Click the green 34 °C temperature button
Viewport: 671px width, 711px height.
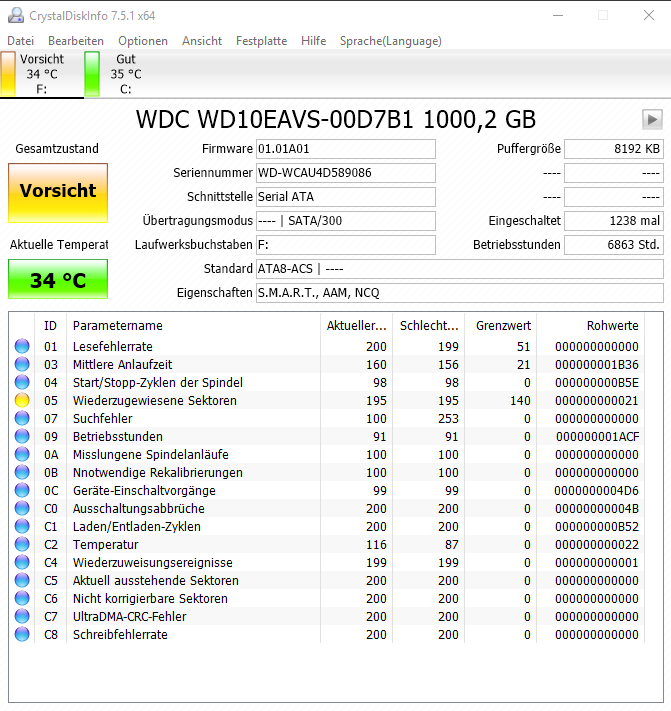pyautogui.click(x=58, y=279)
